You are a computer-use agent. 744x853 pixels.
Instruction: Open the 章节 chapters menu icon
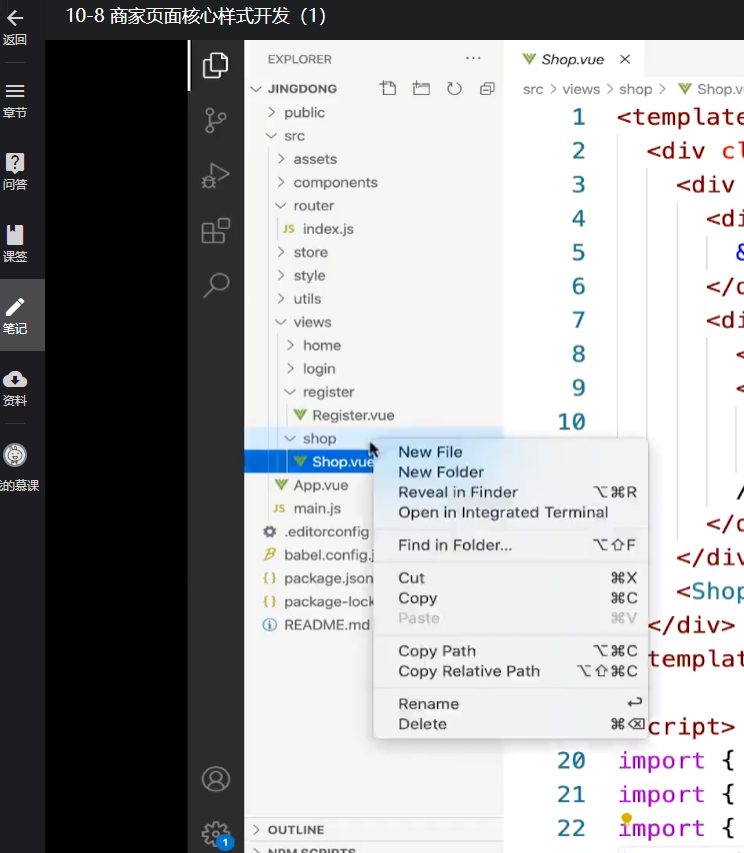tap(15, 91)
